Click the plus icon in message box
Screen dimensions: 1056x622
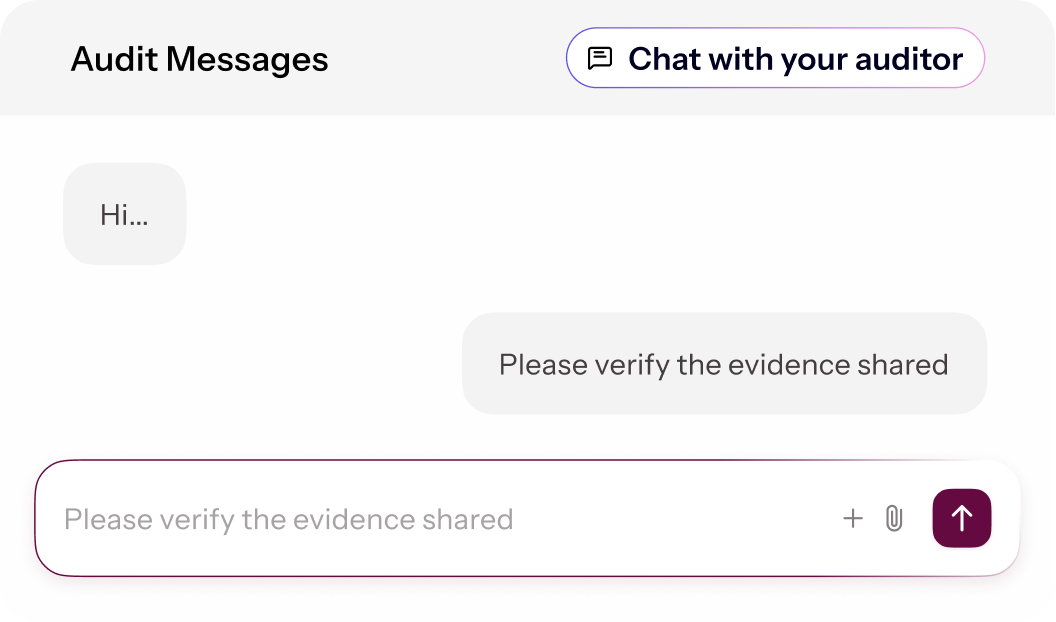pos(852,518)
